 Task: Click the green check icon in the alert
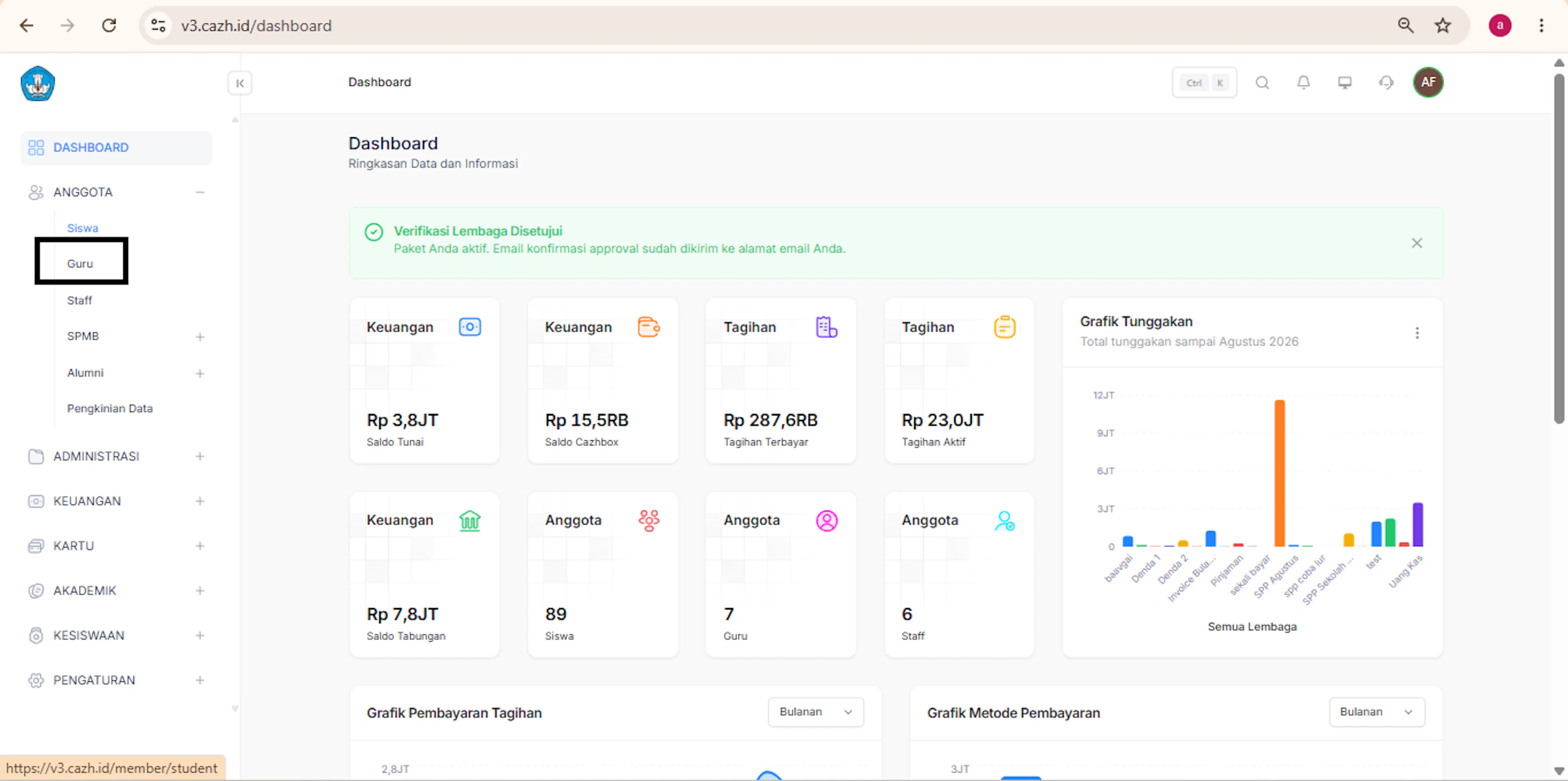tap(374, 232)
